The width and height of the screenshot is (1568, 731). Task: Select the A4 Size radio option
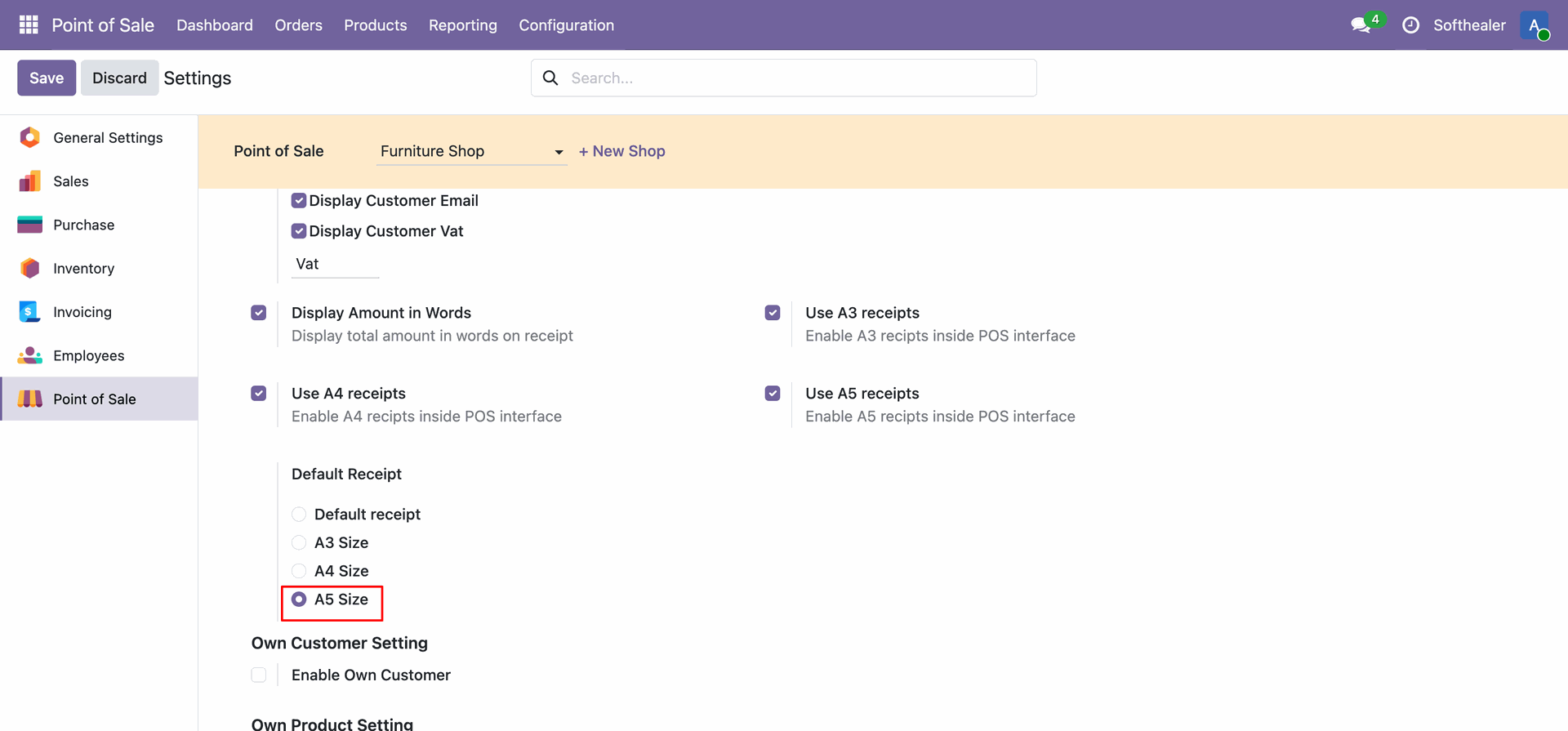pyautogui.click(x=299, y=571)
